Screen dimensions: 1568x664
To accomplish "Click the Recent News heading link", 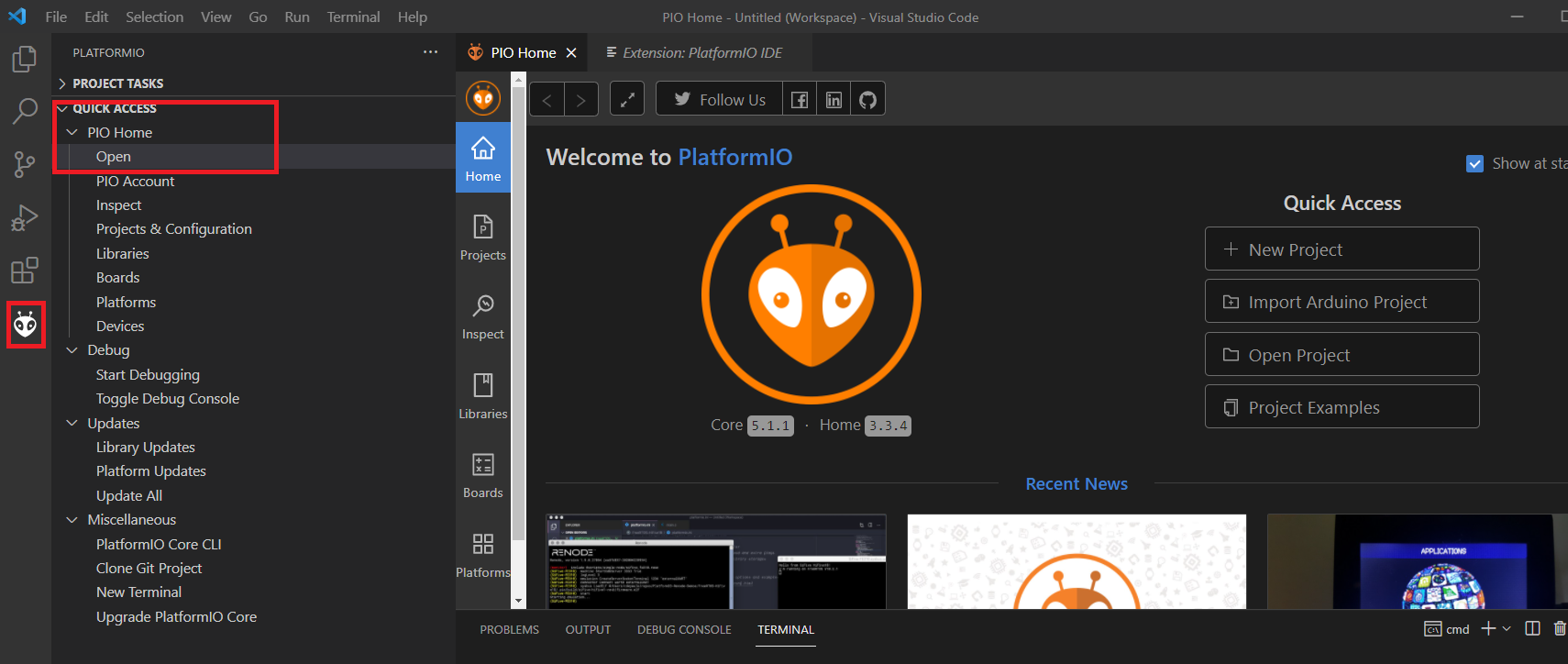I will point(1077,483).
